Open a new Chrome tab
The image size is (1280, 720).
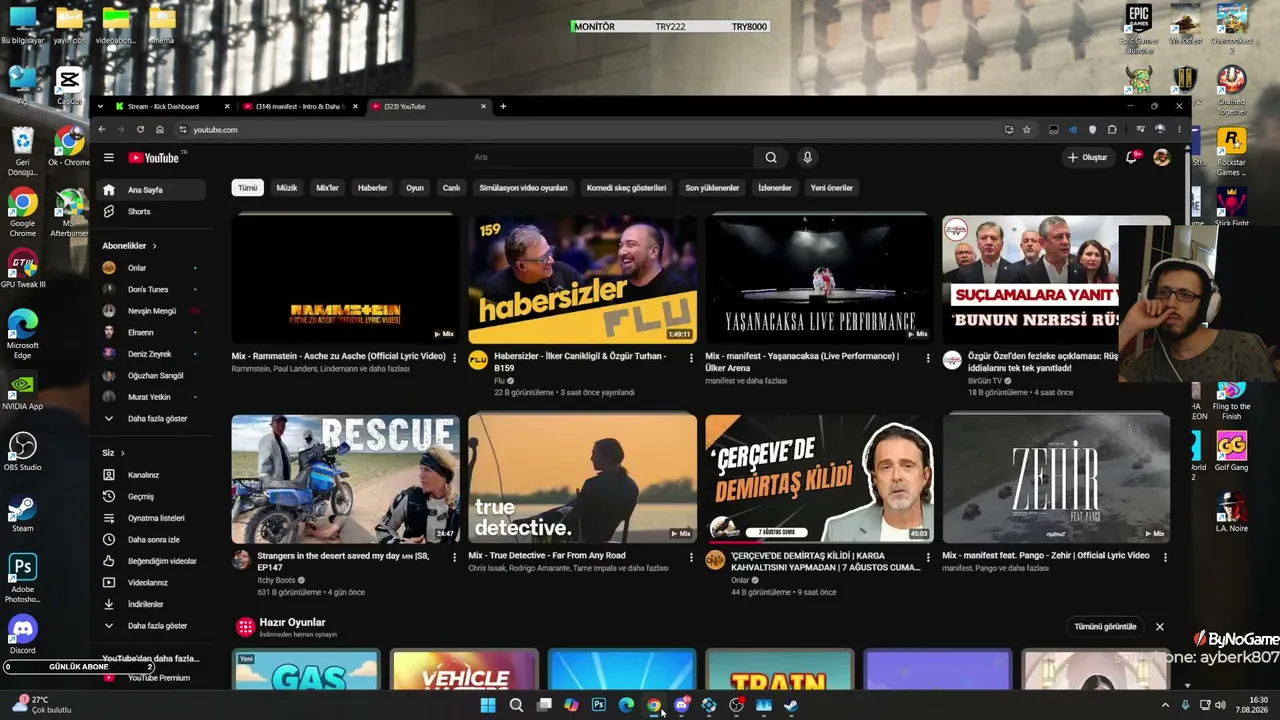click(503, 106)
